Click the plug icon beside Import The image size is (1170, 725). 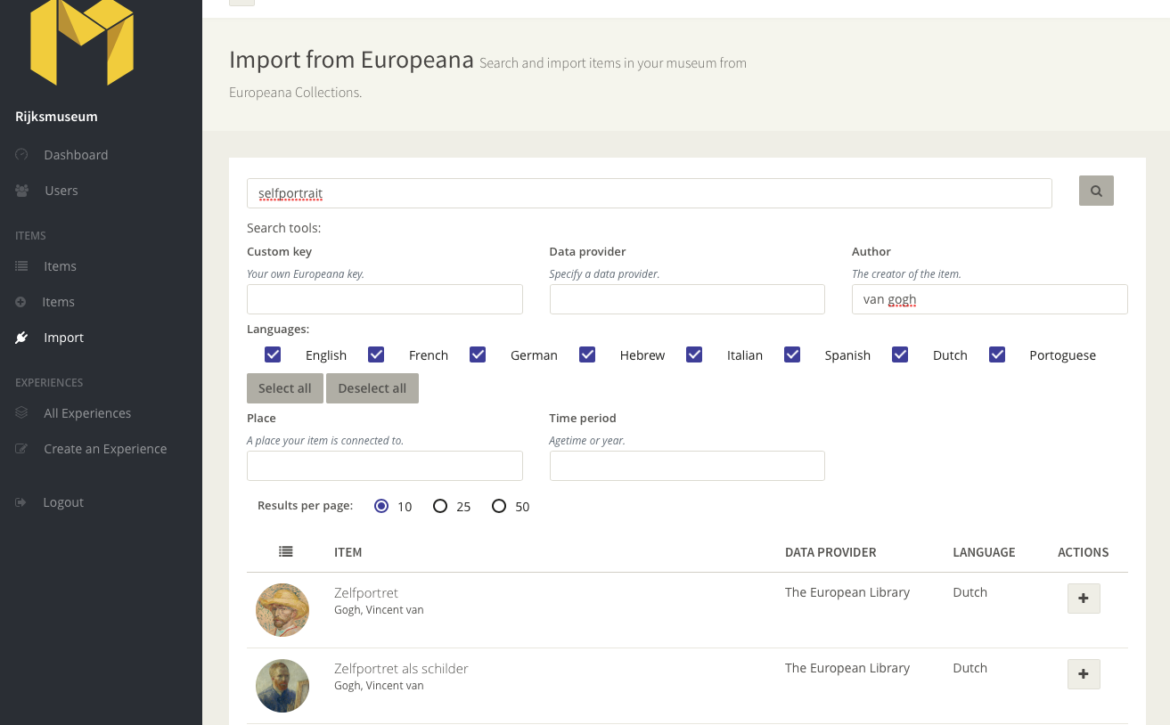(x=22, y=337)
